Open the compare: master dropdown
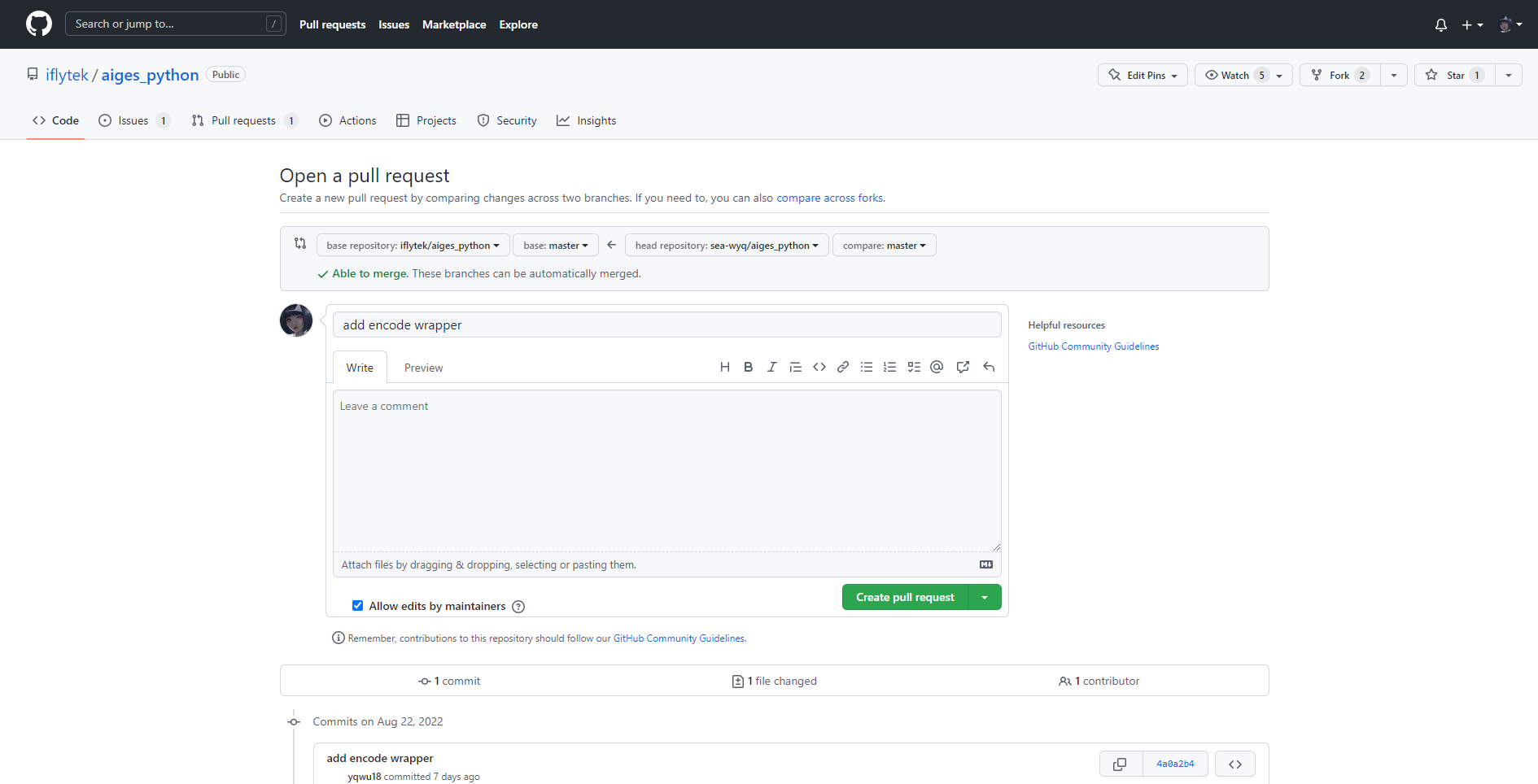Image resolution: width=1538 pixels, height=784 pixels. (885, 245)
